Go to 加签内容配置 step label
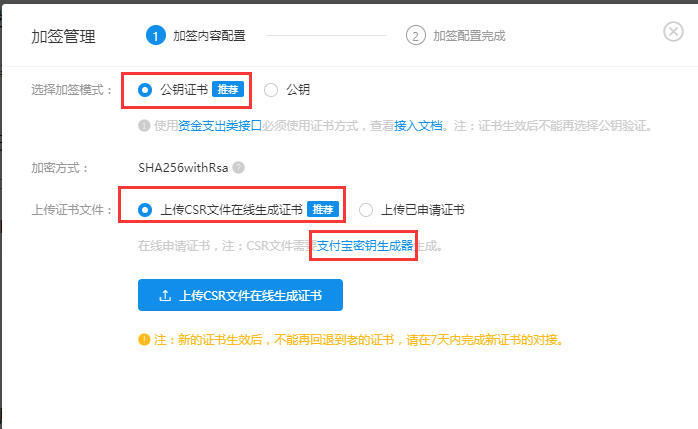Image resolution: width=698 pixels, height=429 pixels. tap(209, 36)
